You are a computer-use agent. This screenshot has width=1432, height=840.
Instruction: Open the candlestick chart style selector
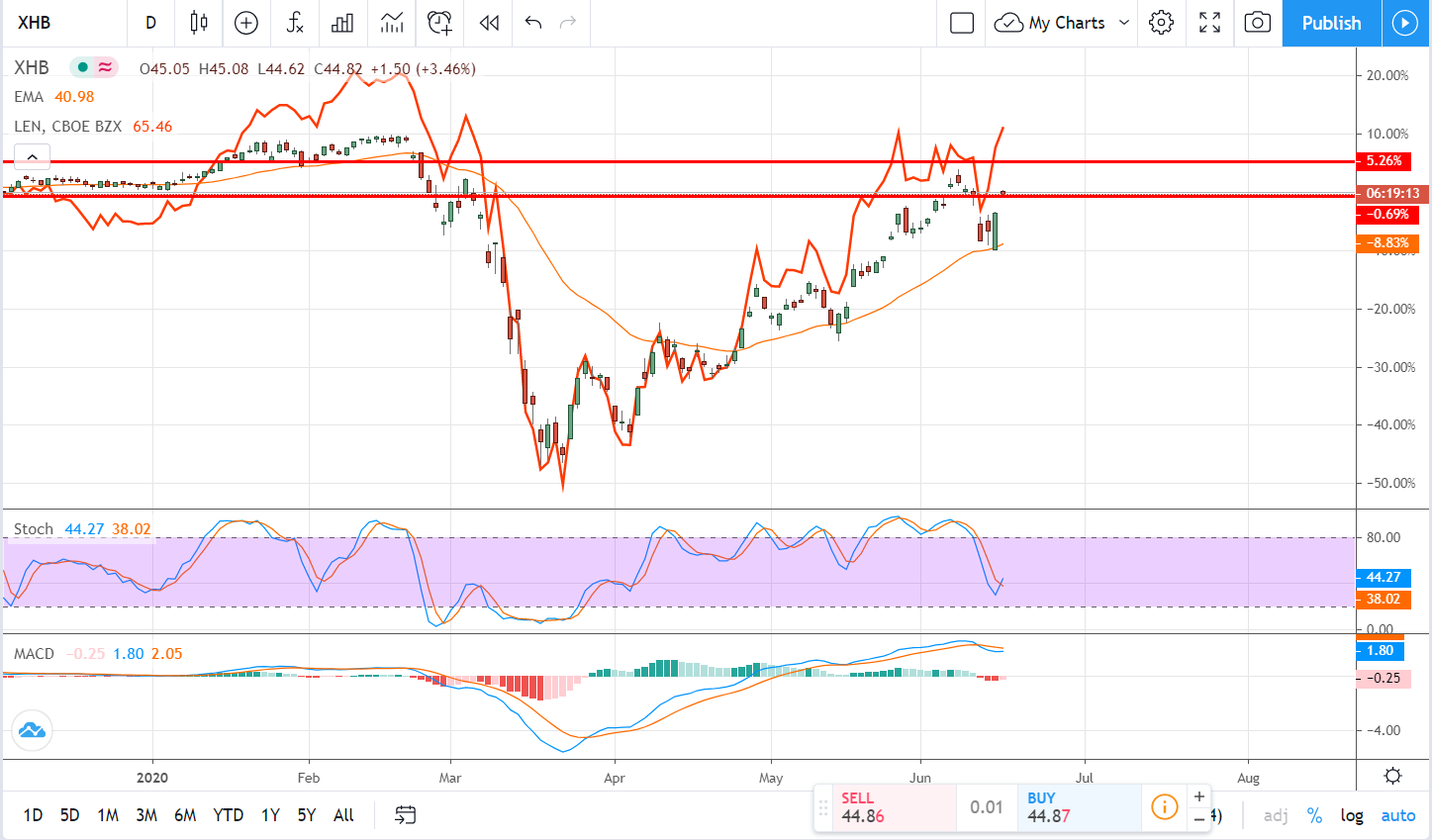pos(199,23)
